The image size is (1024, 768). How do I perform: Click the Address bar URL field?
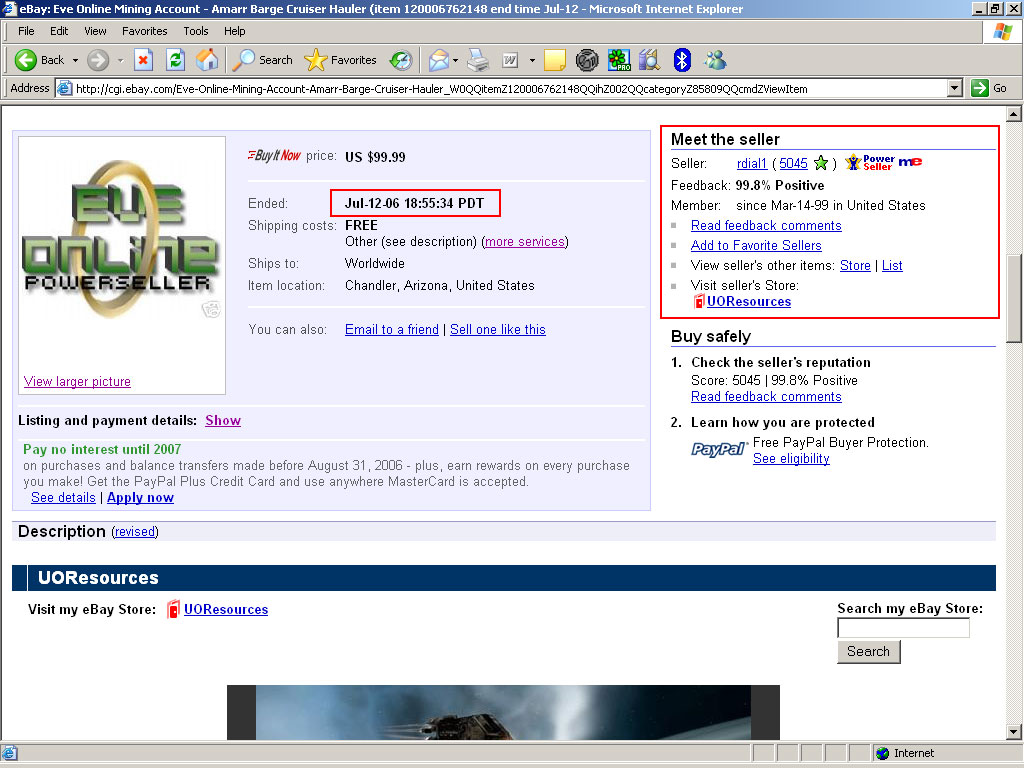click(x=503, y=88)
